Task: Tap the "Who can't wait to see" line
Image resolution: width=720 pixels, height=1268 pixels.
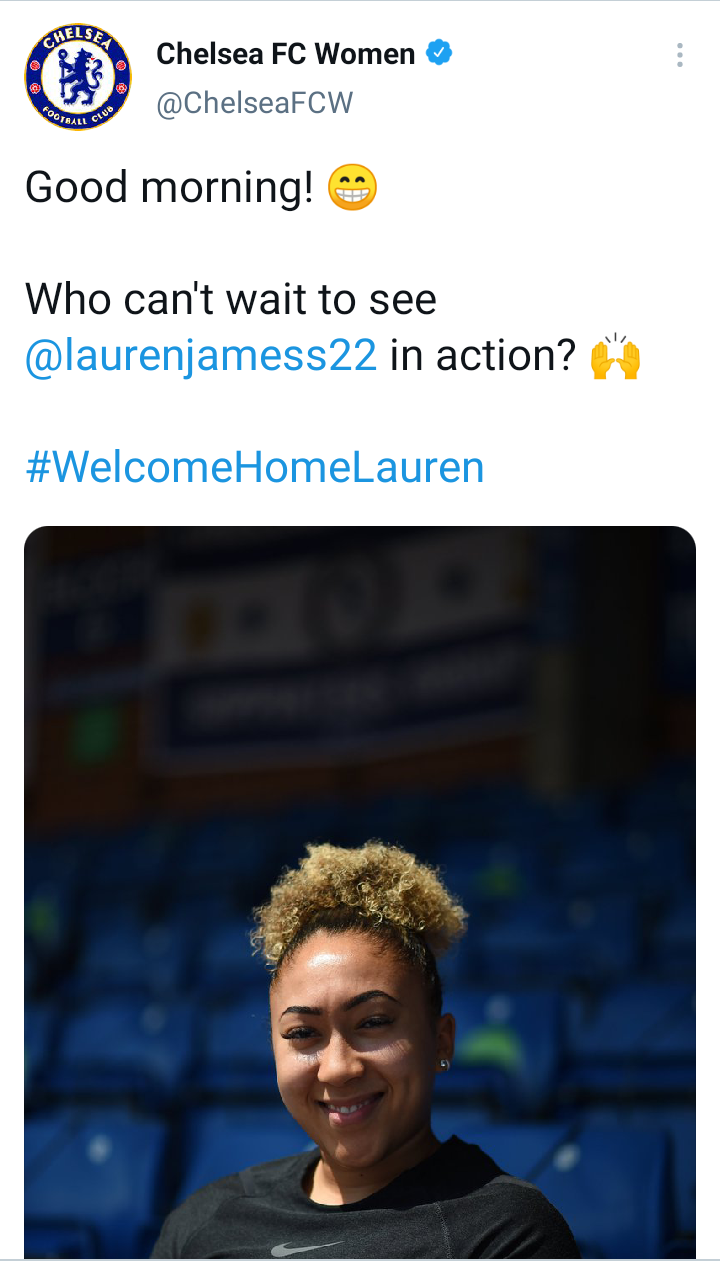Action: point(231,299)
